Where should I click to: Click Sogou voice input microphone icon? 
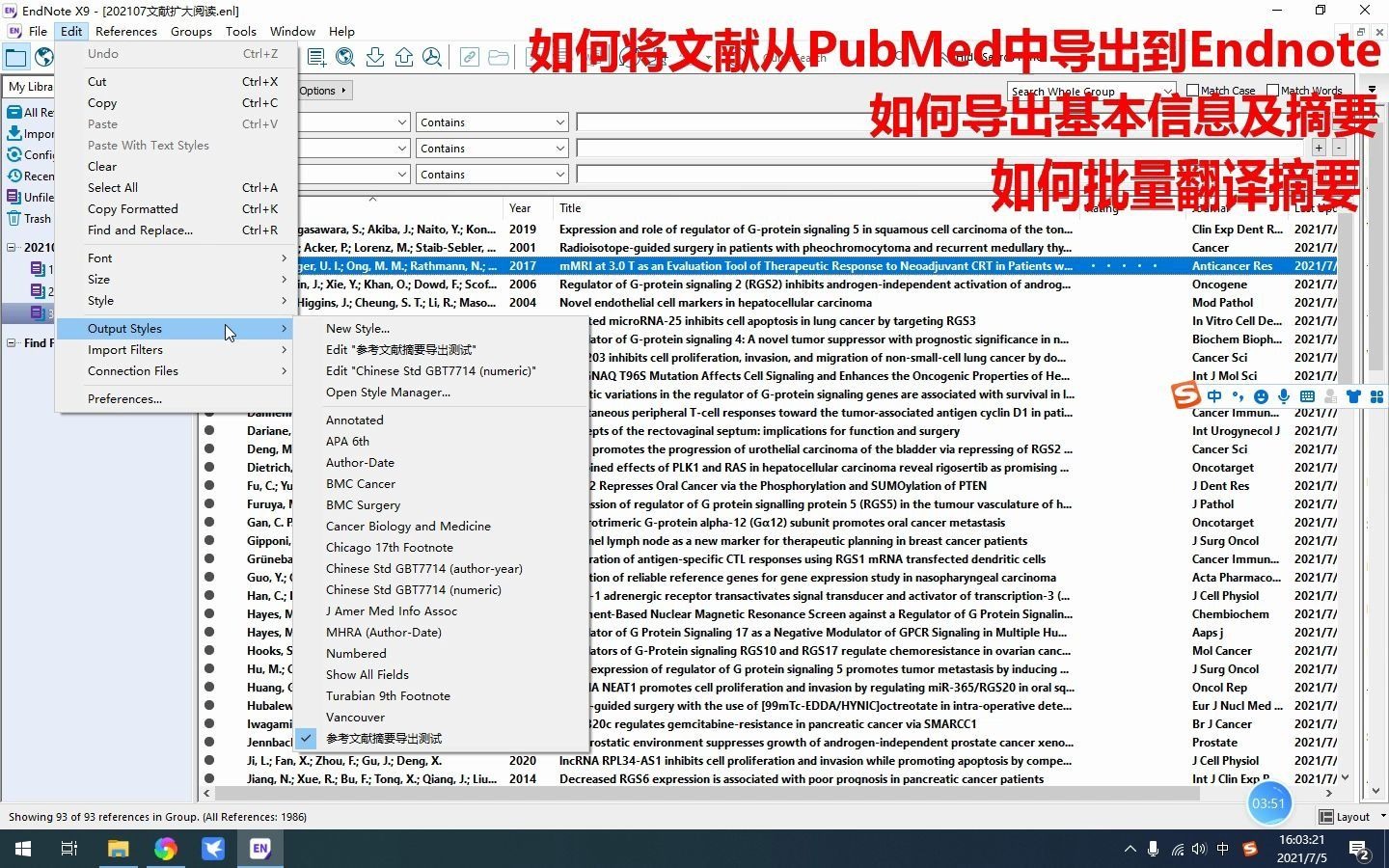1284,396
